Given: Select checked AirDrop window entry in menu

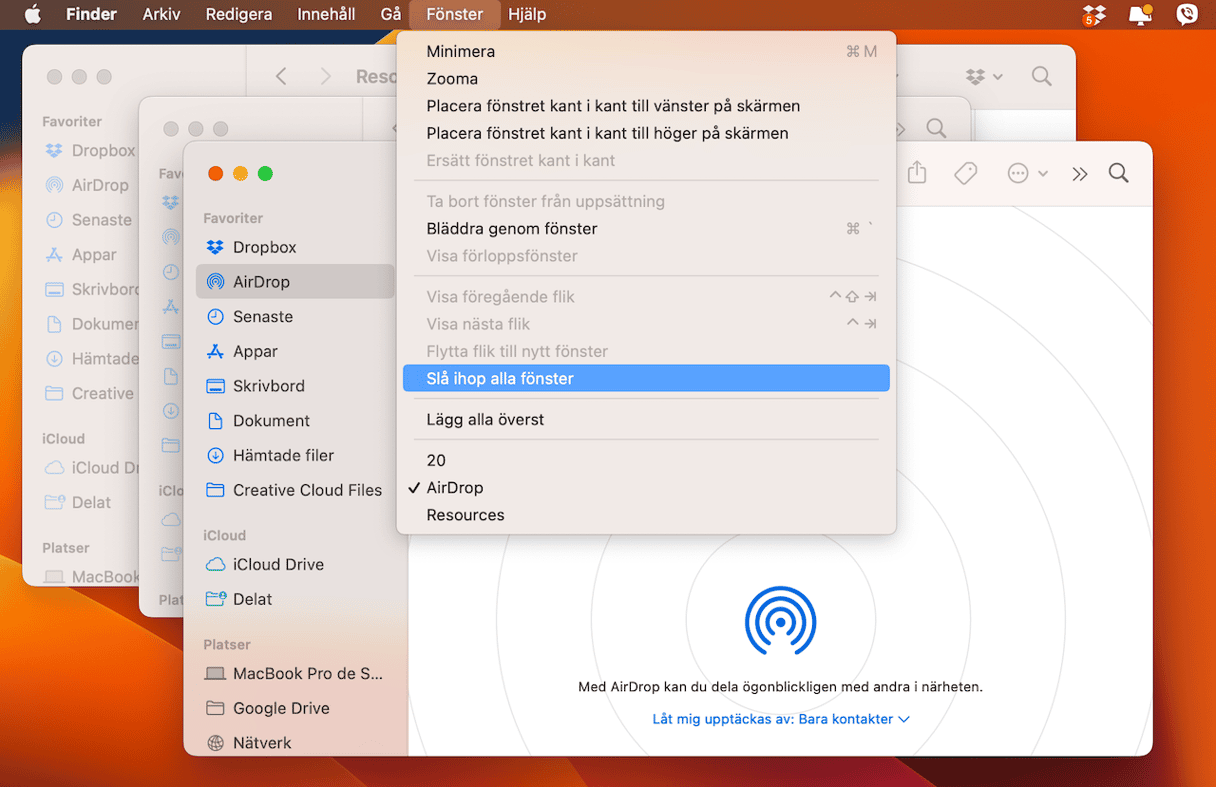Looking at the screenshot, I should click(646, 488).
